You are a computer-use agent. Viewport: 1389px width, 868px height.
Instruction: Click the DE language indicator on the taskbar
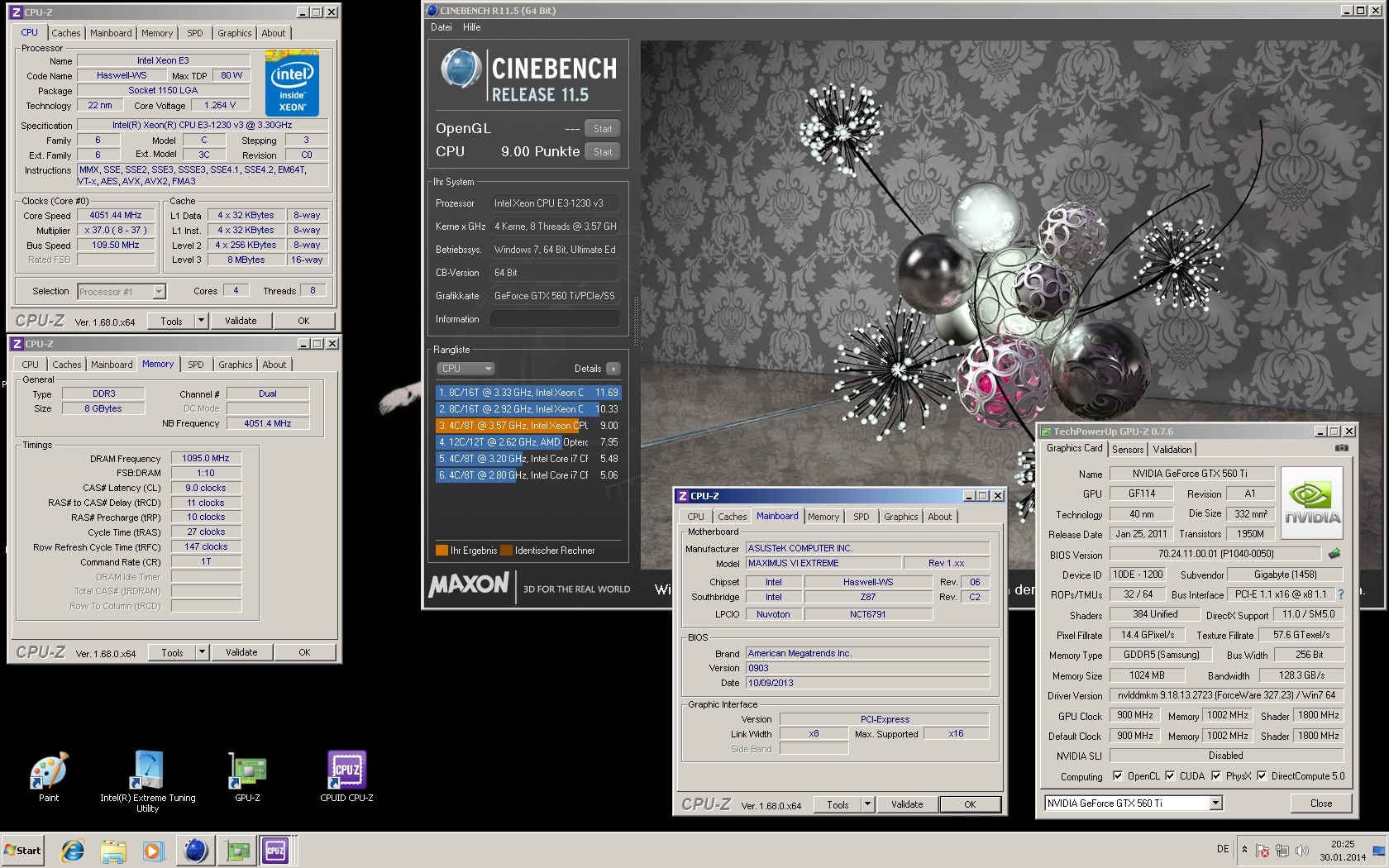click(x=1223, y=850)
